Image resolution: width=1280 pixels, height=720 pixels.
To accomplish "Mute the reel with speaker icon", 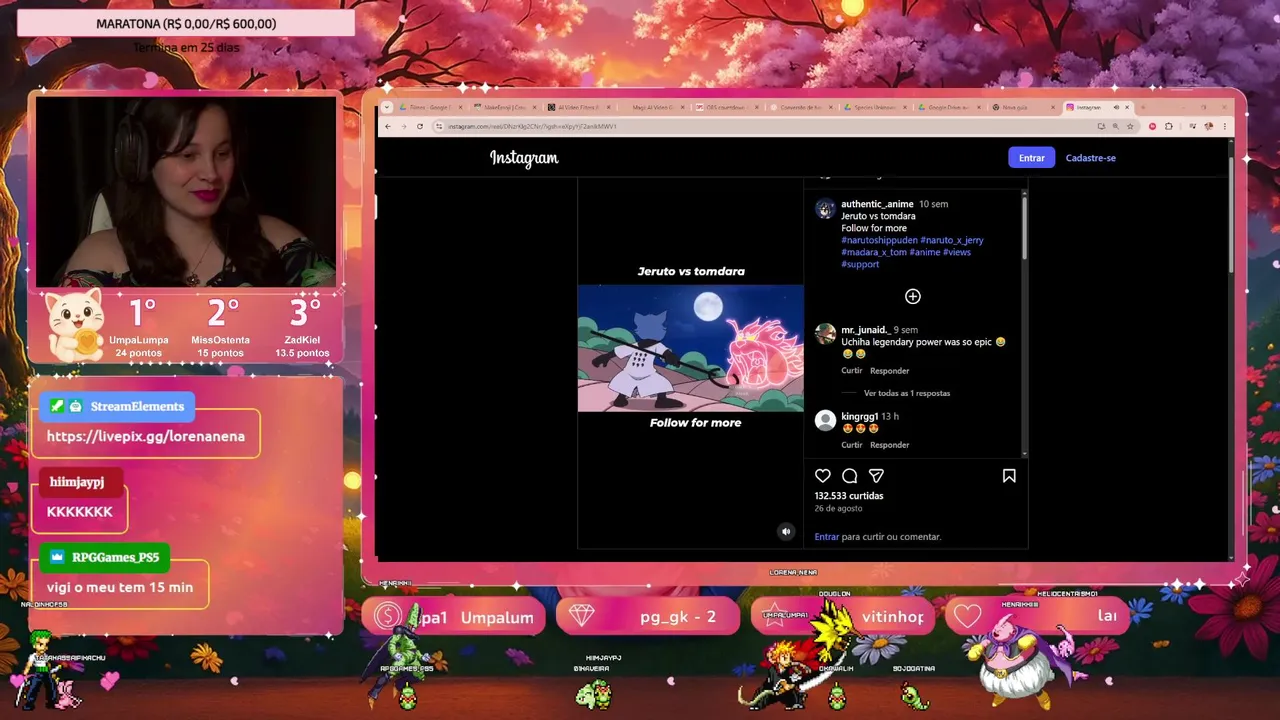I will [786, 532].
